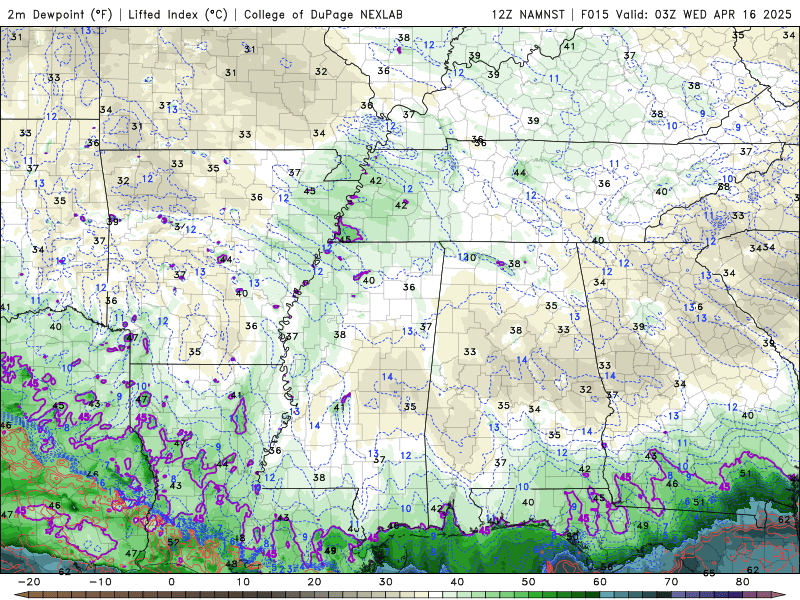Click the '80' color scale label
This screenshot has height=600, width=800.
tap(743, 582)
